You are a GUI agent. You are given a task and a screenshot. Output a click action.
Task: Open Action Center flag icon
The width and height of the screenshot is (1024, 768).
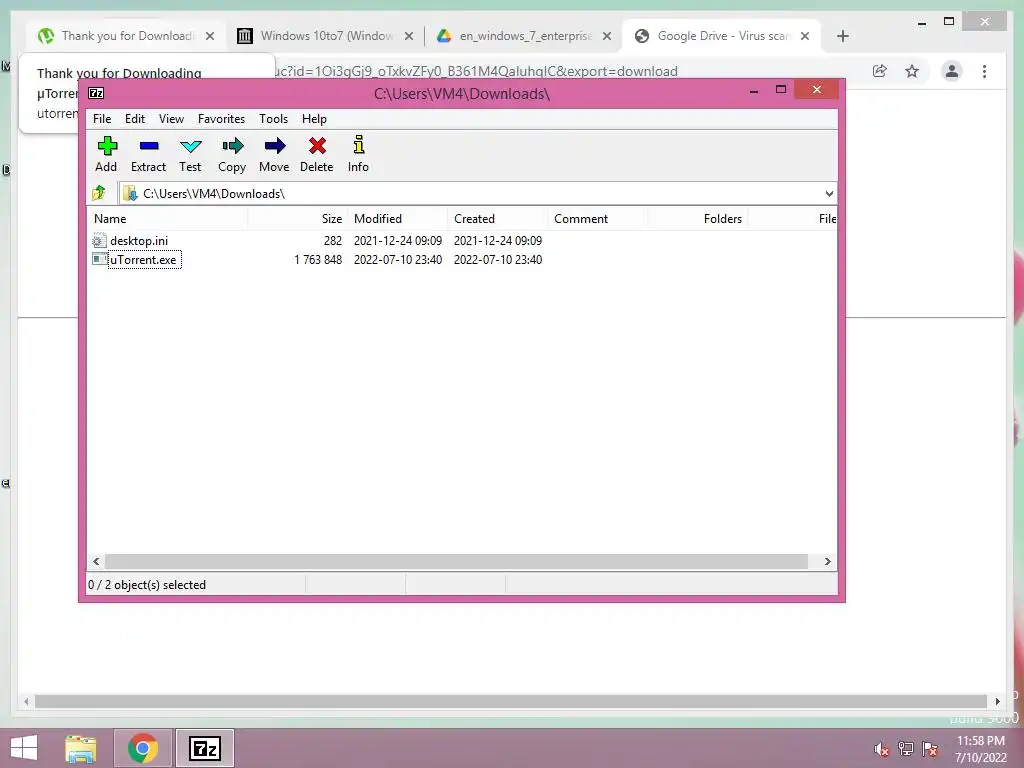coord(930,748)
